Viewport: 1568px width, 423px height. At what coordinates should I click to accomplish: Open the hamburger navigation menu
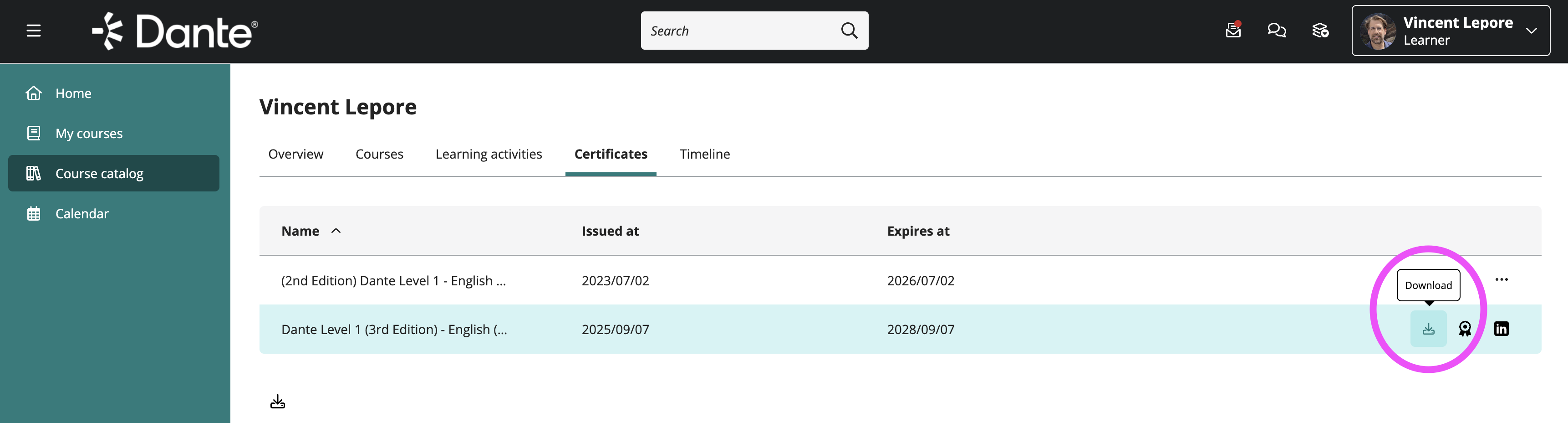point(34,31)
